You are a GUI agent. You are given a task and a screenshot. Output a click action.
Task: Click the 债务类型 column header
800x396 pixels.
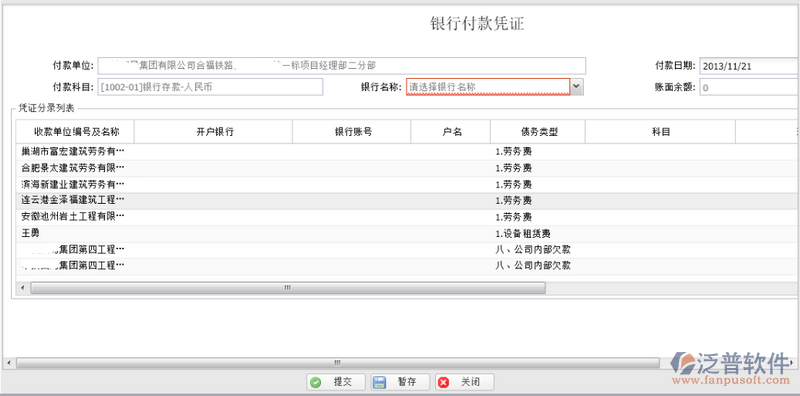[x=538, y=132]
